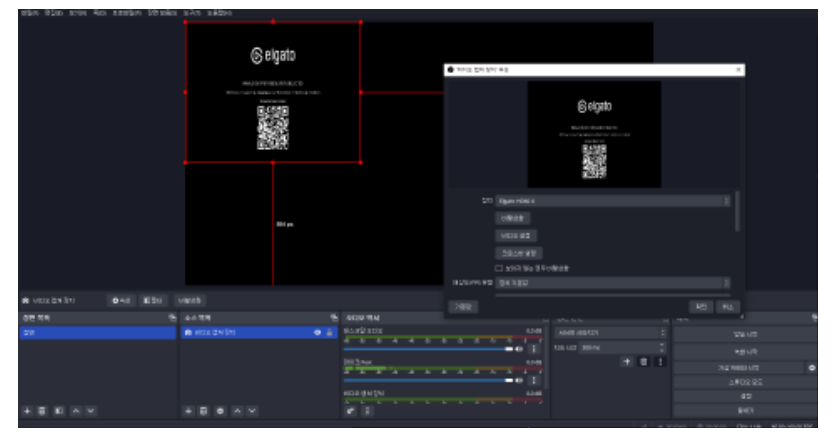Screen dimensions: 835x437
Task: Toggle Studio Mode button
Action: click(x=745, y=382)
